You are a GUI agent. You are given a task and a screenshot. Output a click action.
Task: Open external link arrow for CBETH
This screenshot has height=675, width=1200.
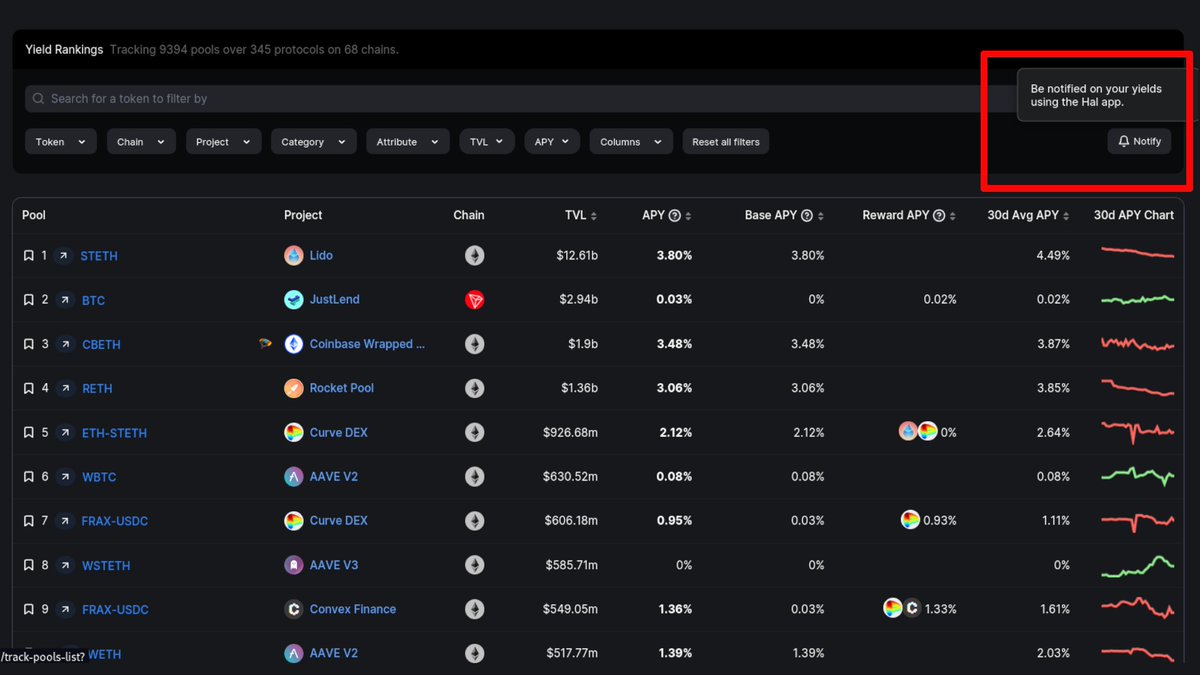pos(65,344)
